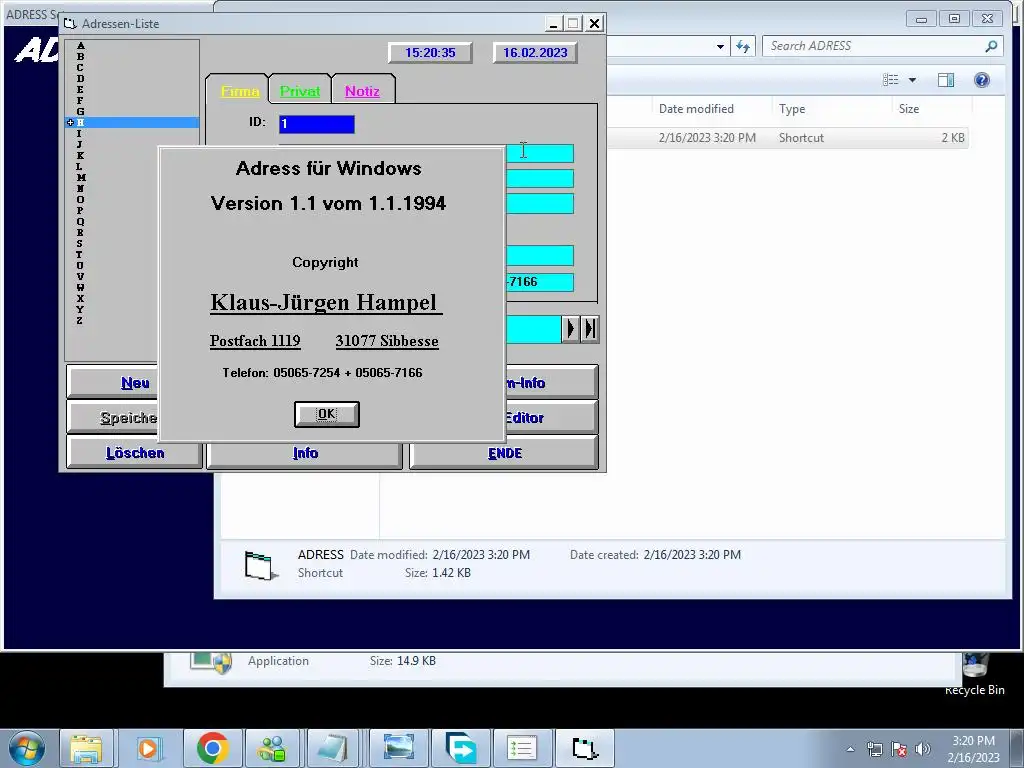The height and width of the screenshot is (768, 1024).
Task: Open the Windows Start button
Action: [x=27, y=748]
